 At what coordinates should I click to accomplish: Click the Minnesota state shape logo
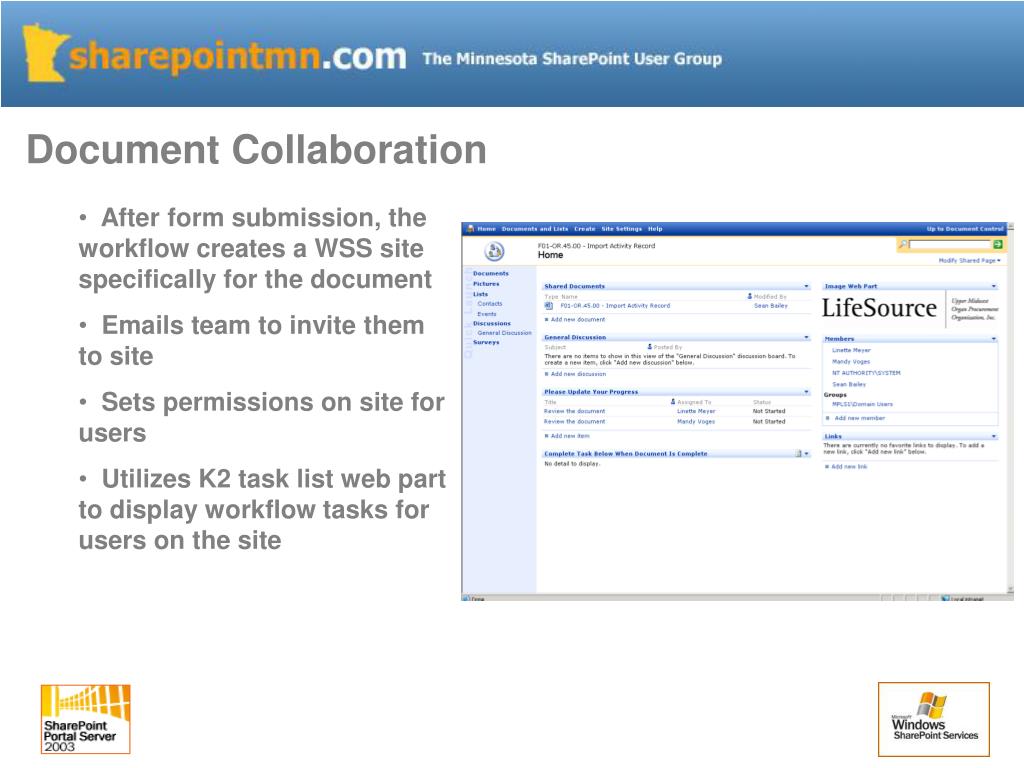pos(45,52)
